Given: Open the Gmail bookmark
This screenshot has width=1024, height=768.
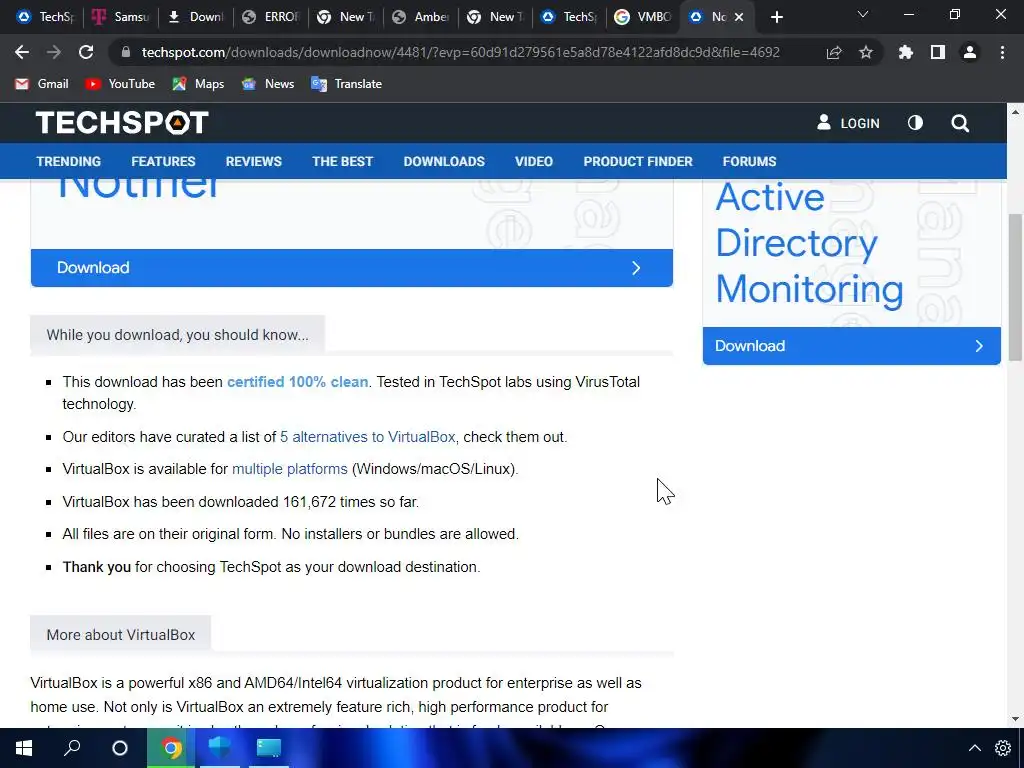Looking at the screenshot, I should (x=42, y=84).
